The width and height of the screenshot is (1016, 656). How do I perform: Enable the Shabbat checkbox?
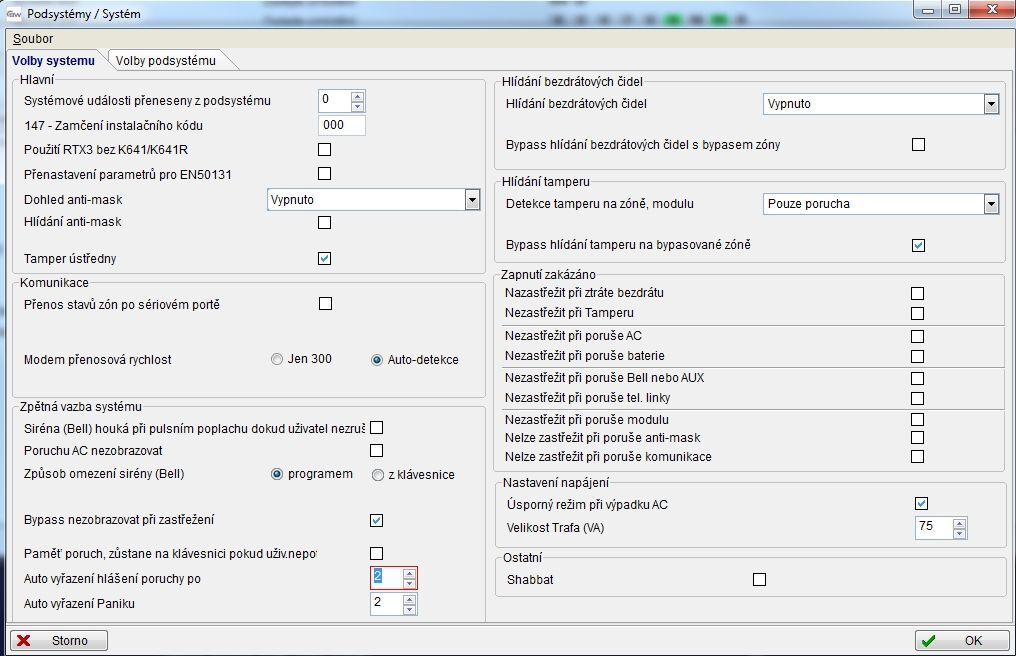coord(759,579)
